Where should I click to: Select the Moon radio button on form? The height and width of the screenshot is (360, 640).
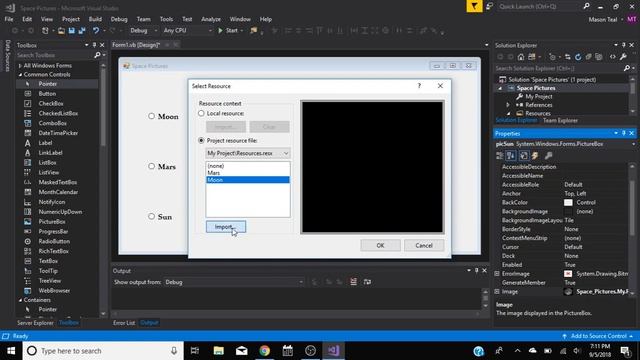point(151,116)
